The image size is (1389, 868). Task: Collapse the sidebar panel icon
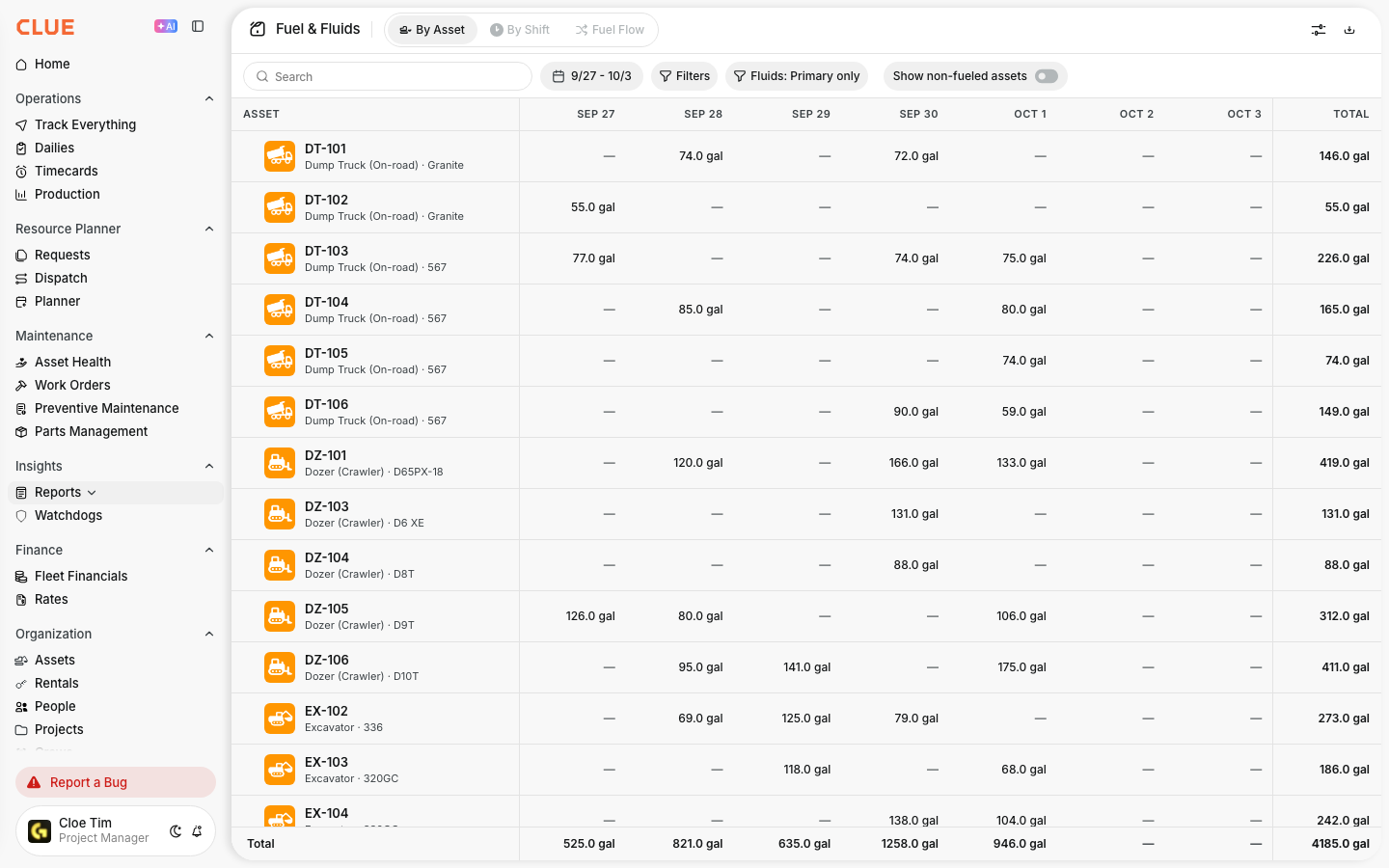pos(198,26)
